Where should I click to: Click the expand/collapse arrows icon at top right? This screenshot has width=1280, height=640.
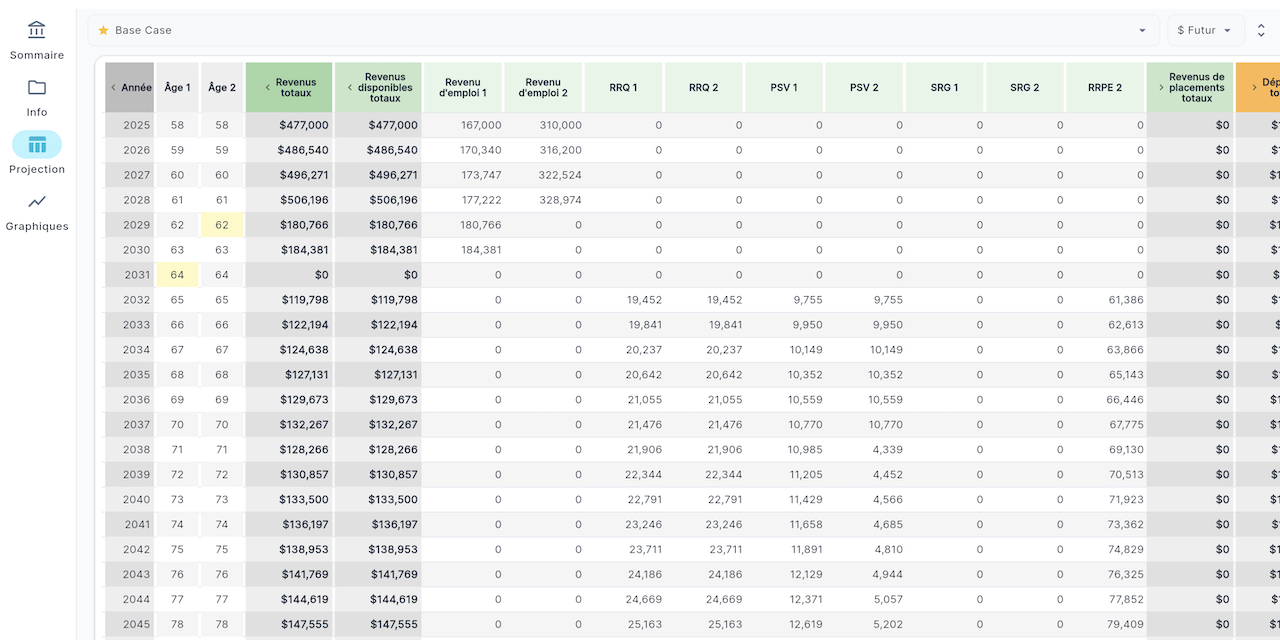coord(1261,30)
